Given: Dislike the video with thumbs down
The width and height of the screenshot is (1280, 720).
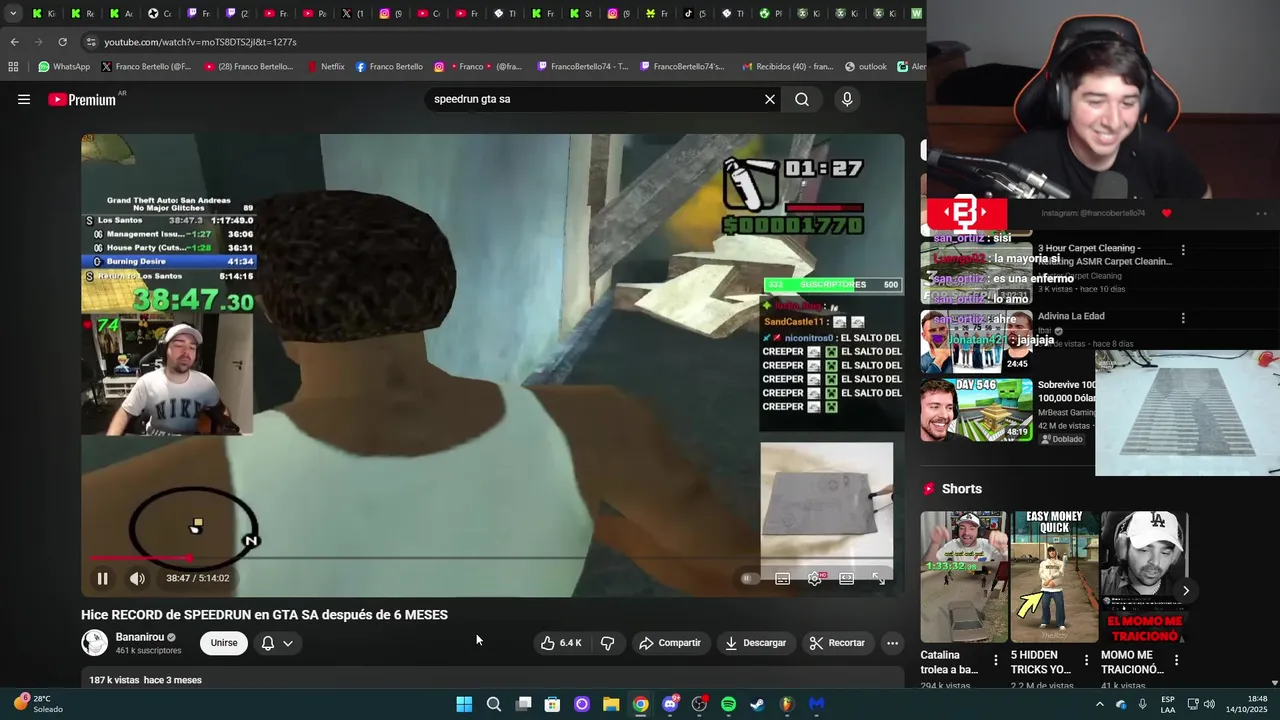Looking at the screenshot, I should pyautogui.click(x=607, y=643).
